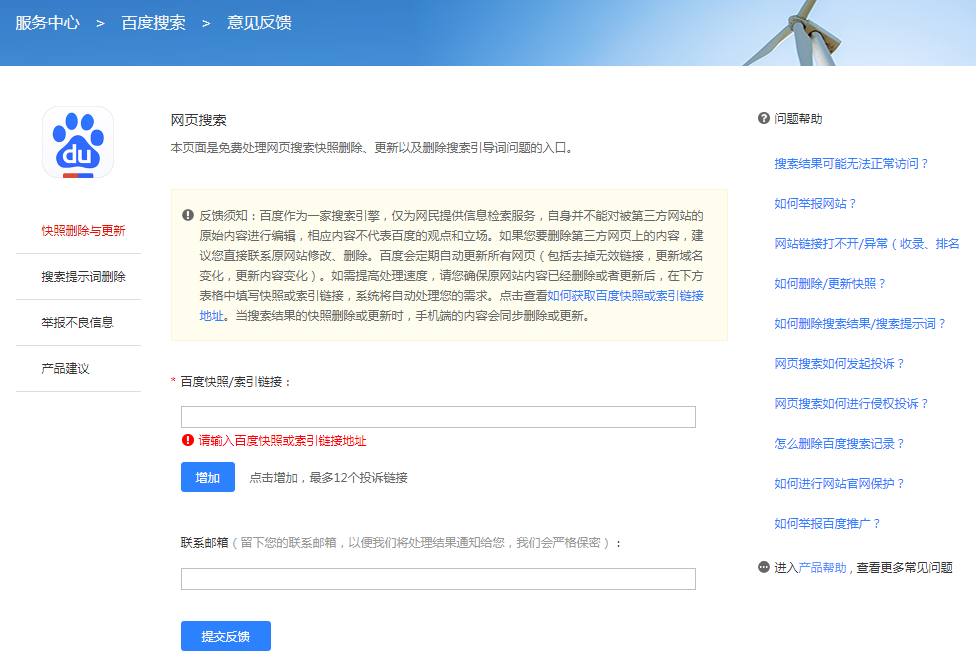Select the 快照删除与更新 sidebar tab

click(83, 231)
